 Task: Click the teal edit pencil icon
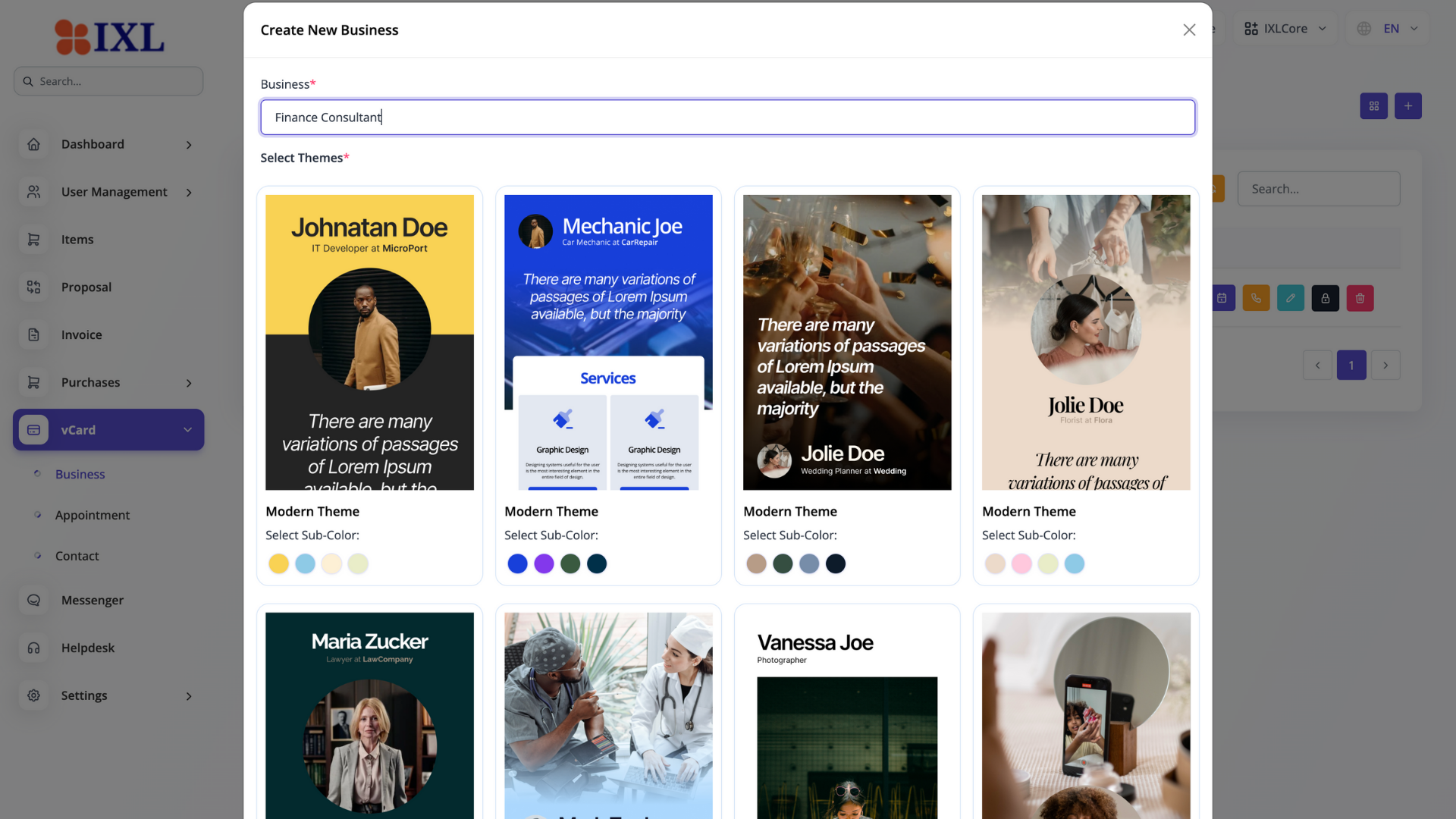pyautogui.click(x=1290, y=298)
